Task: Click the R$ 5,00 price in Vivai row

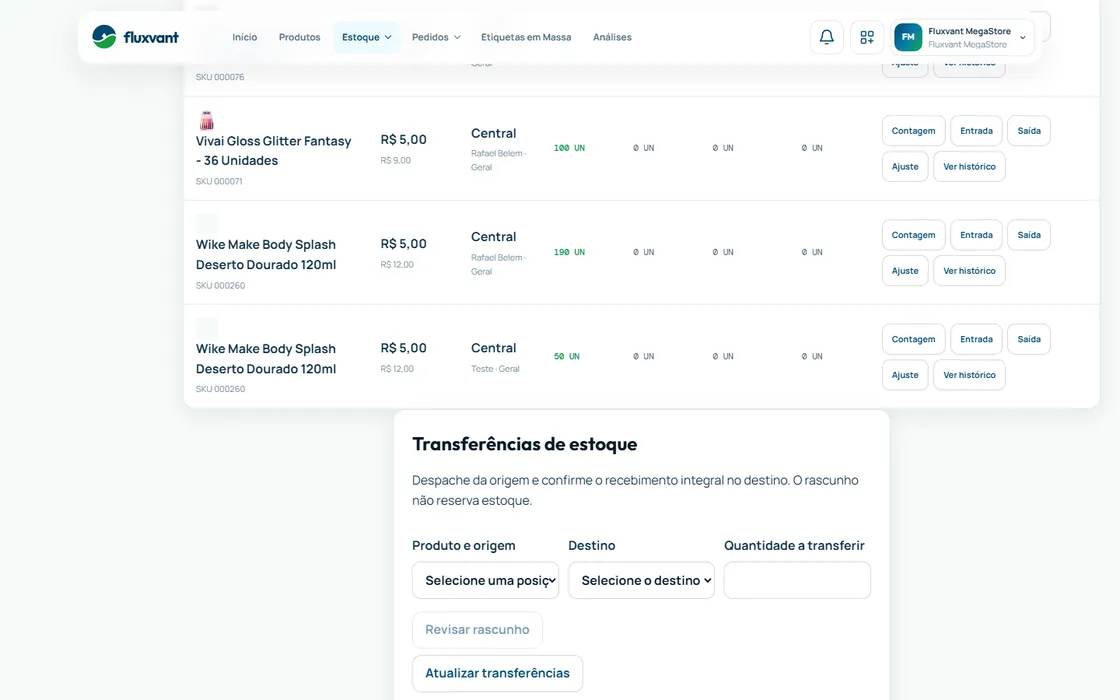Action: (404, 140)
